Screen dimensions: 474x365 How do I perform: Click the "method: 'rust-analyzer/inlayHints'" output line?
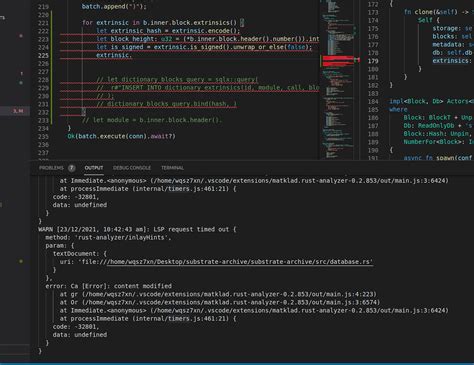pos(108,238)
